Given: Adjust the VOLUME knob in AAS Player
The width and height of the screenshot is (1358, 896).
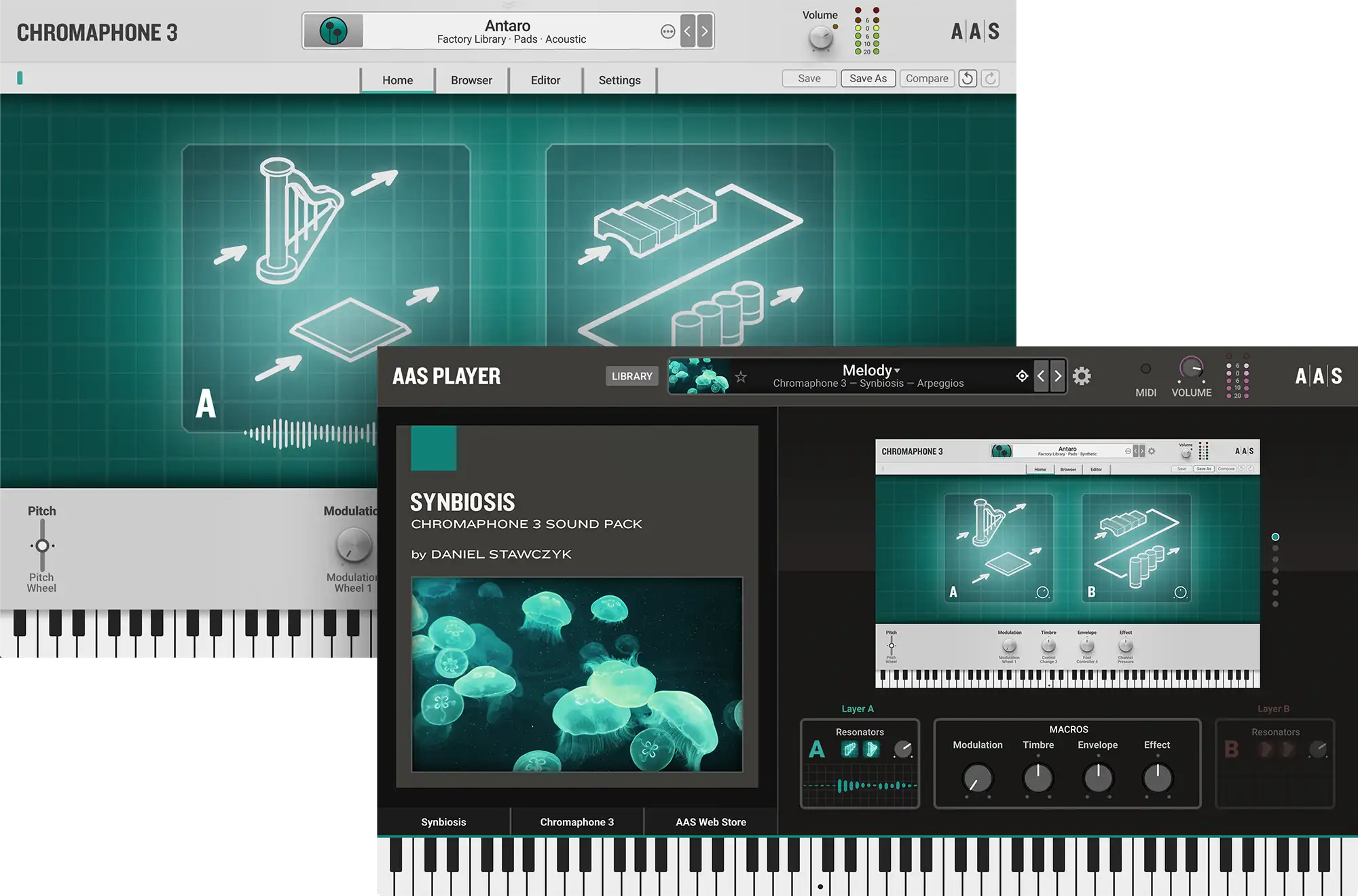Looking at the screenshot, I should tap(1192, 369).
